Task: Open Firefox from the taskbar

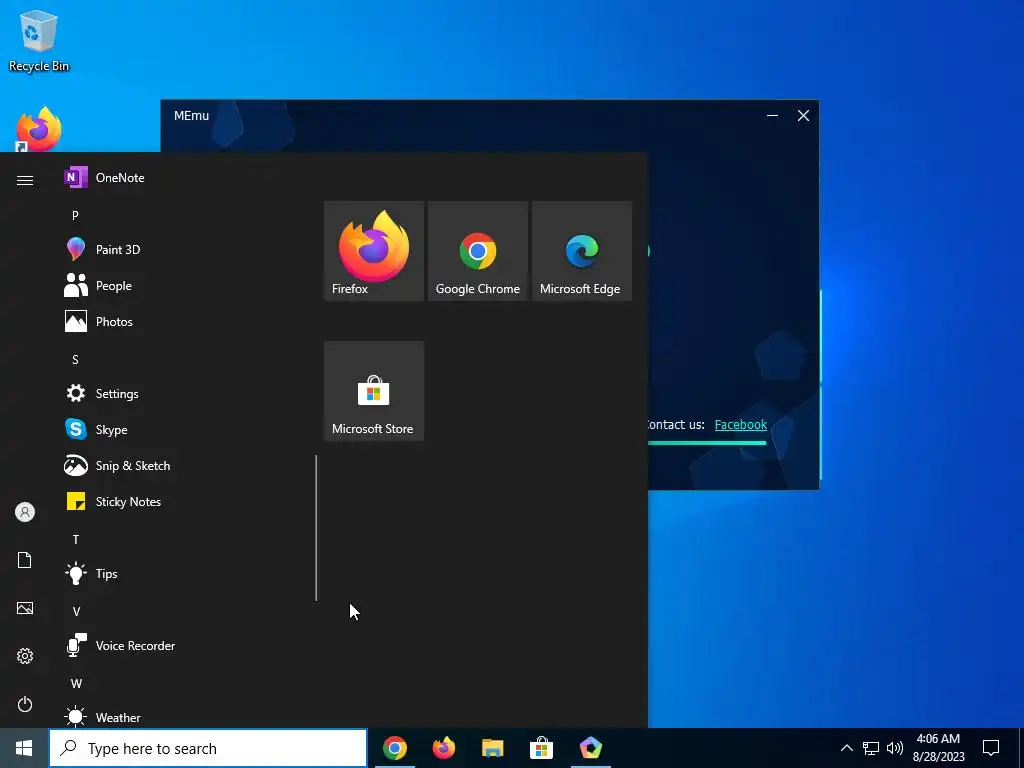Action: 444,748
